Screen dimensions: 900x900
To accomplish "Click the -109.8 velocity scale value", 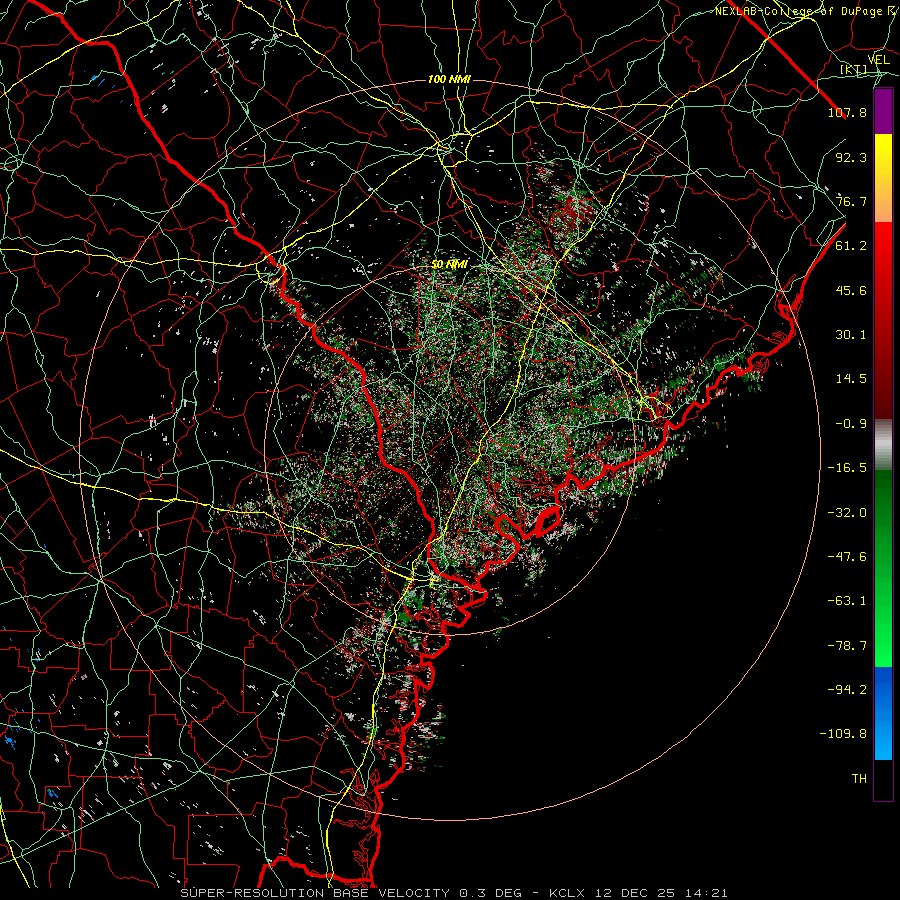I will point(843,734).
